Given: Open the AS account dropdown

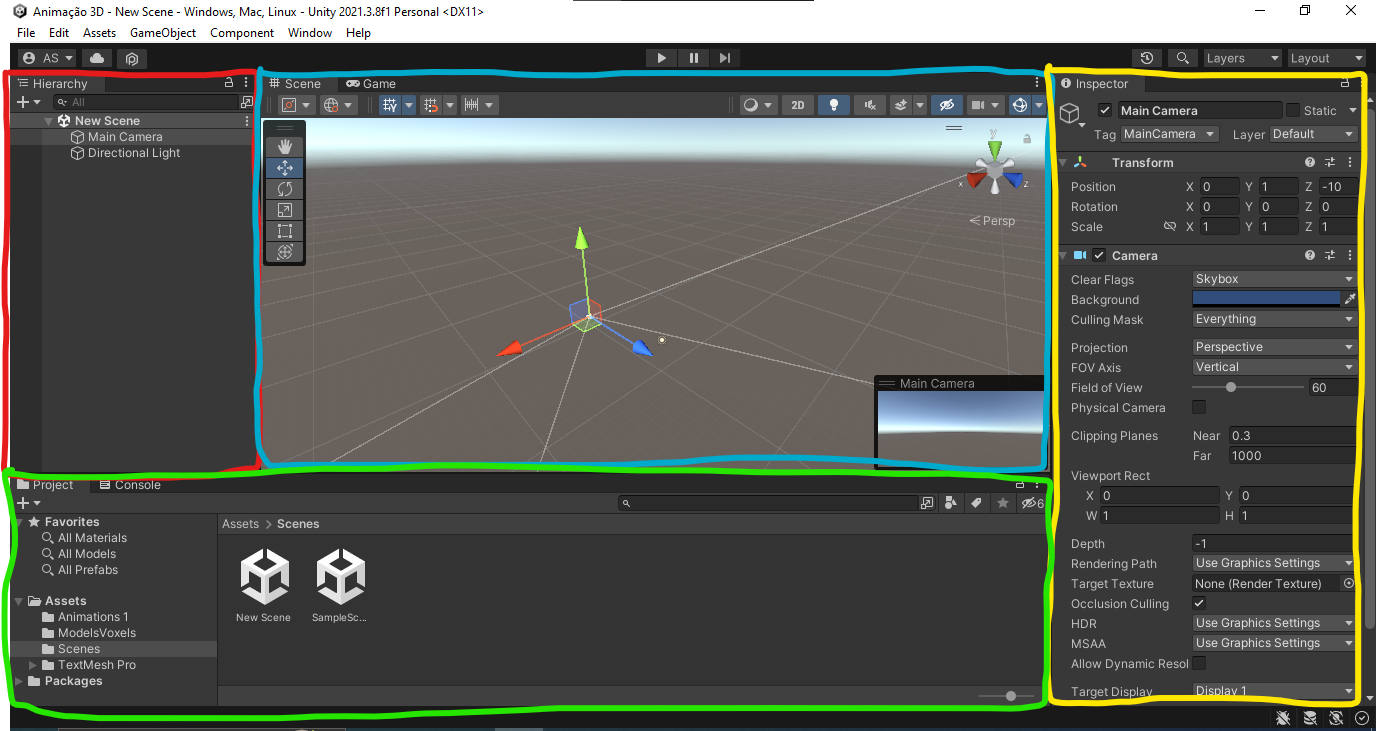Looking at the screenshot, I should (47, 58).
